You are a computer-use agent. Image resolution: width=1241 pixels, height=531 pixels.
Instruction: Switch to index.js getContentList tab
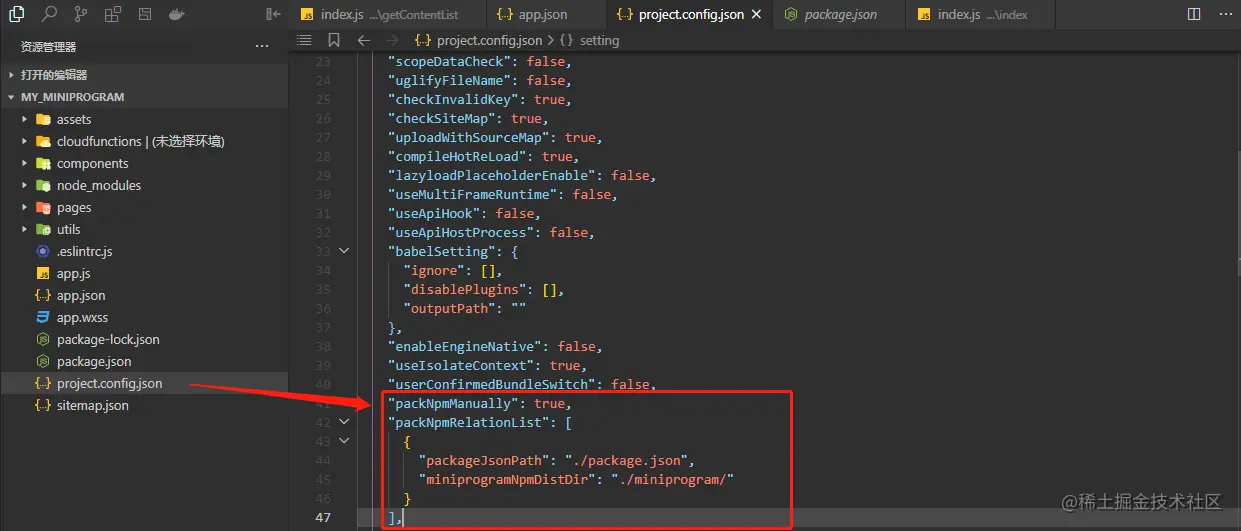386,15
